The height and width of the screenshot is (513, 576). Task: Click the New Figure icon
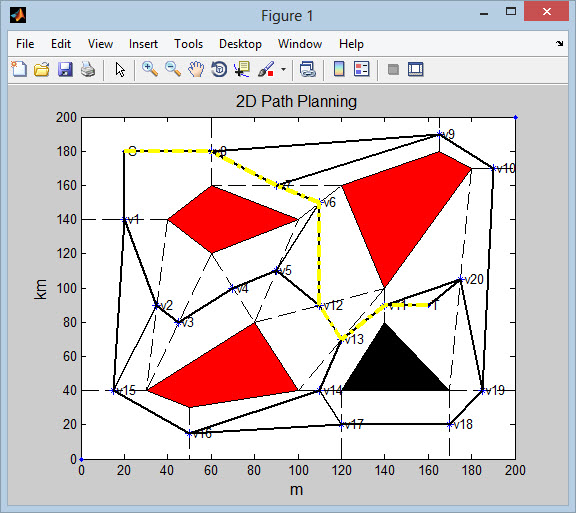click(19, 69)
